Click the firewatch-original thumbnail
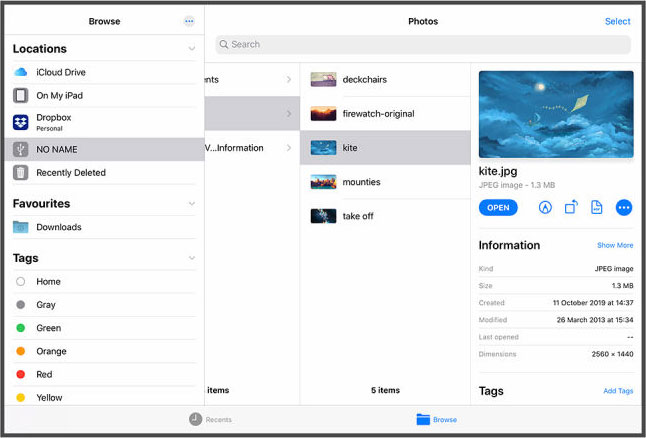This screenshot has height=438, width=646. (x=323, y=114)
